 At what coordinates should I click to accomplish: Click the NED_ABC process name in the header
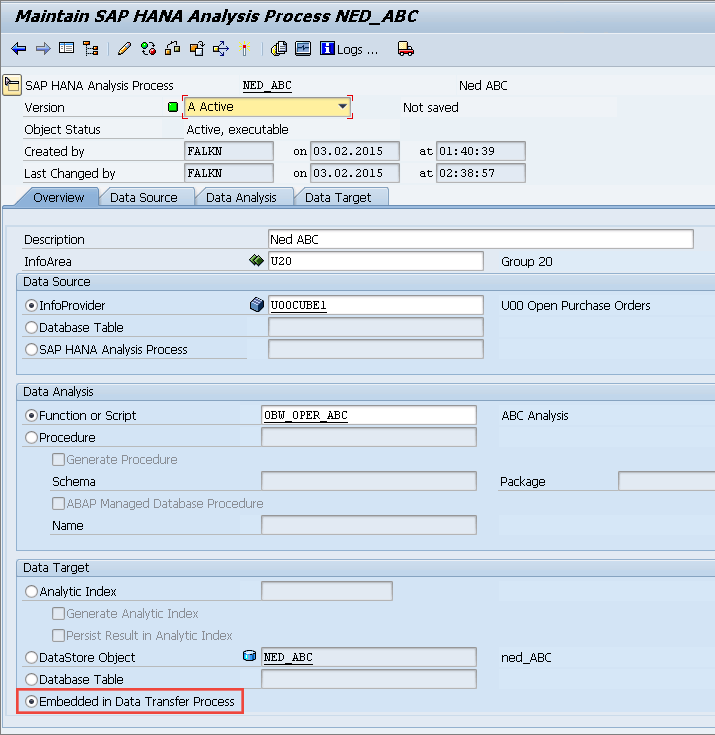tap(267, 85)
